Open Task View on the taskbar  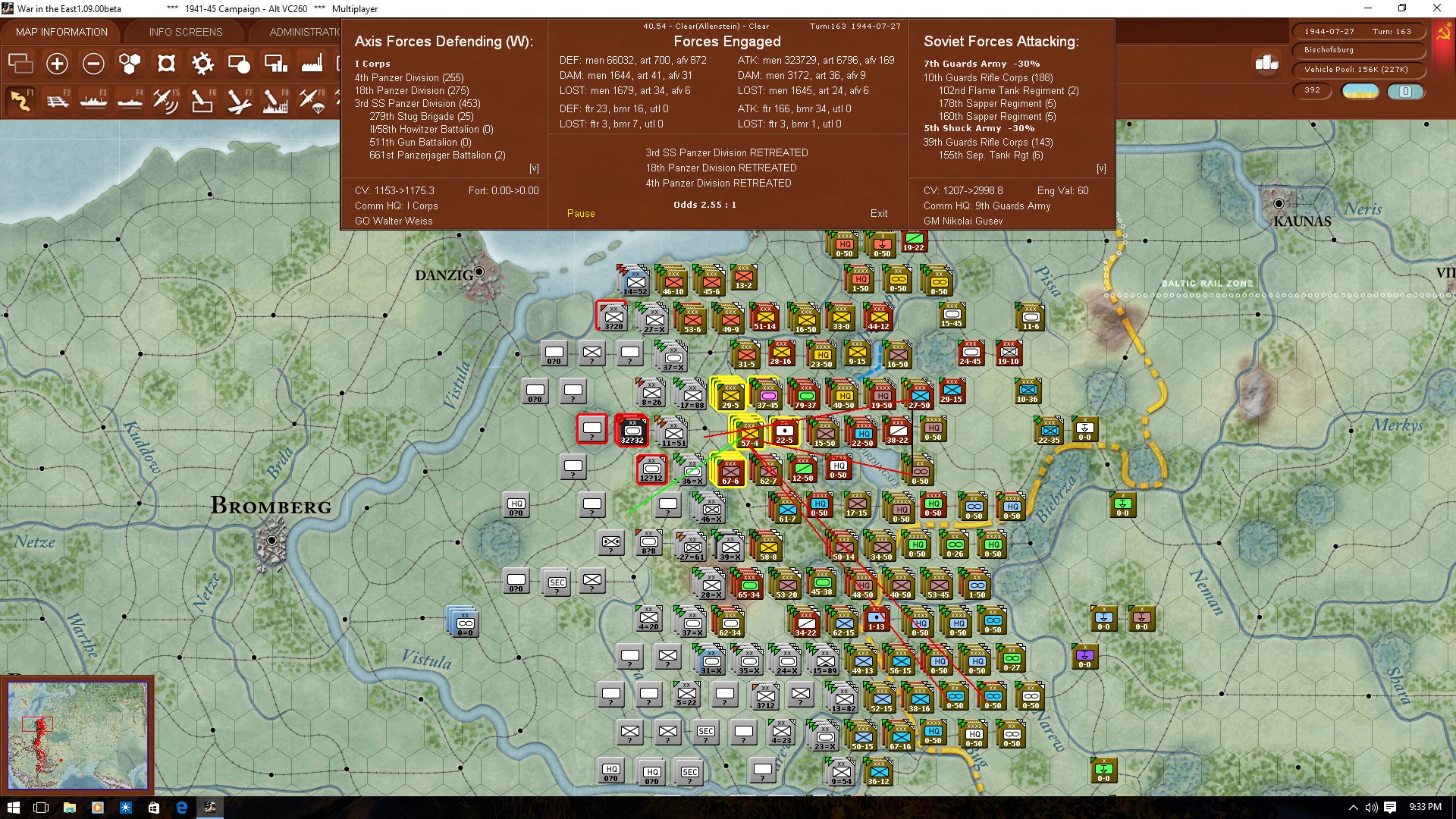tap(41, 808)
